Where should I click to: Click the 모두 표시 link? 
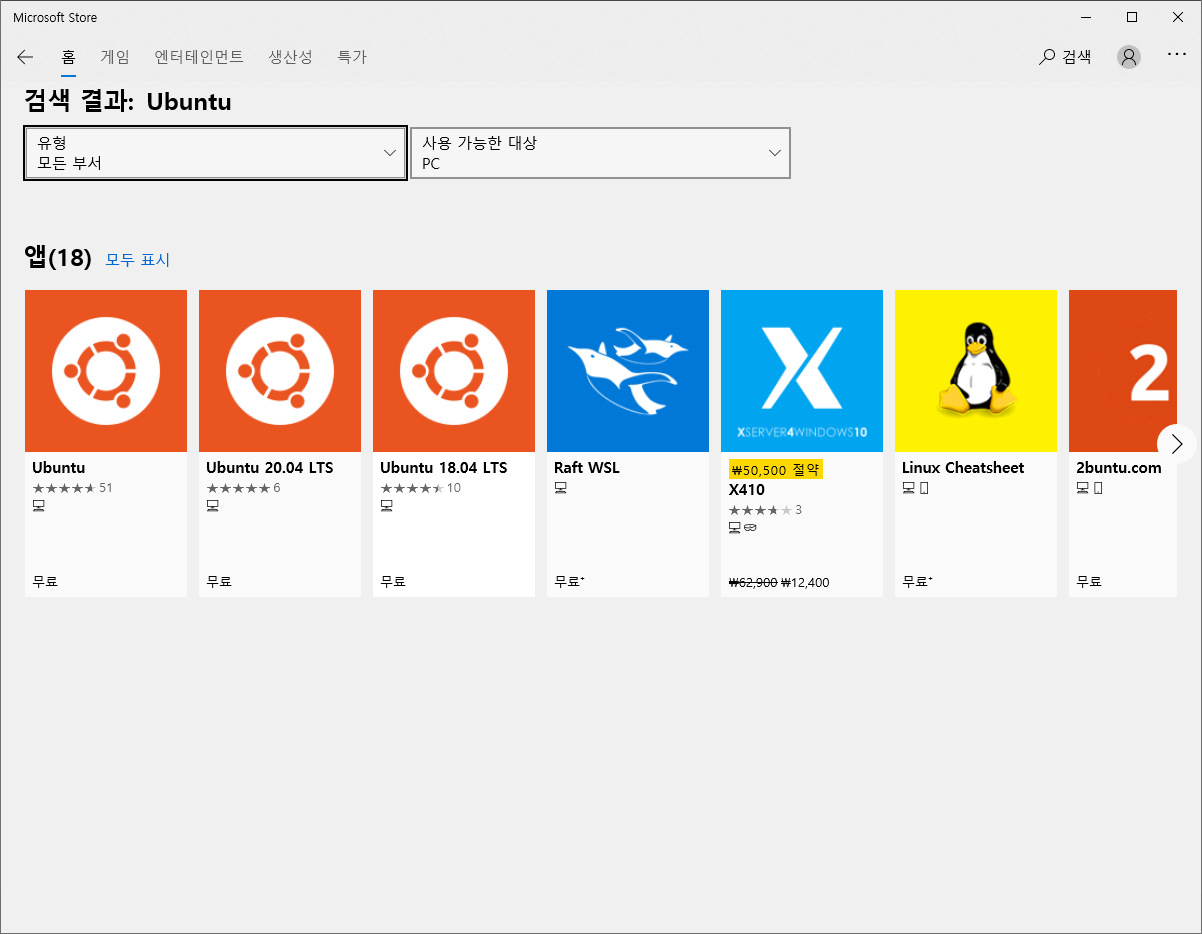click(x=138, y=260)
